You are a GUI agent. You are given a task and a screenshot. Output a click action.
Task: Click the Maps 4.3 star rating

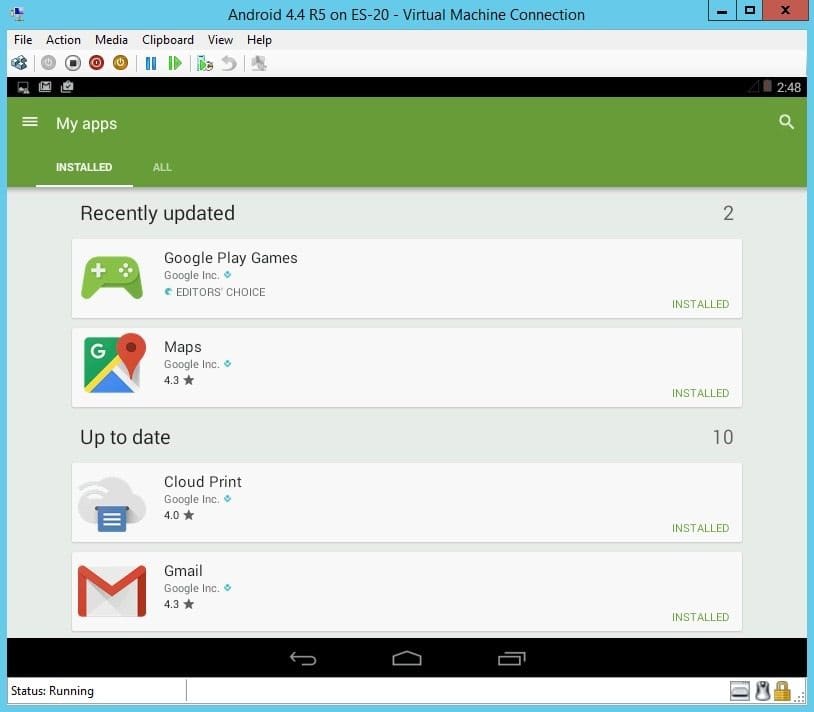click(x=179, y=380)
